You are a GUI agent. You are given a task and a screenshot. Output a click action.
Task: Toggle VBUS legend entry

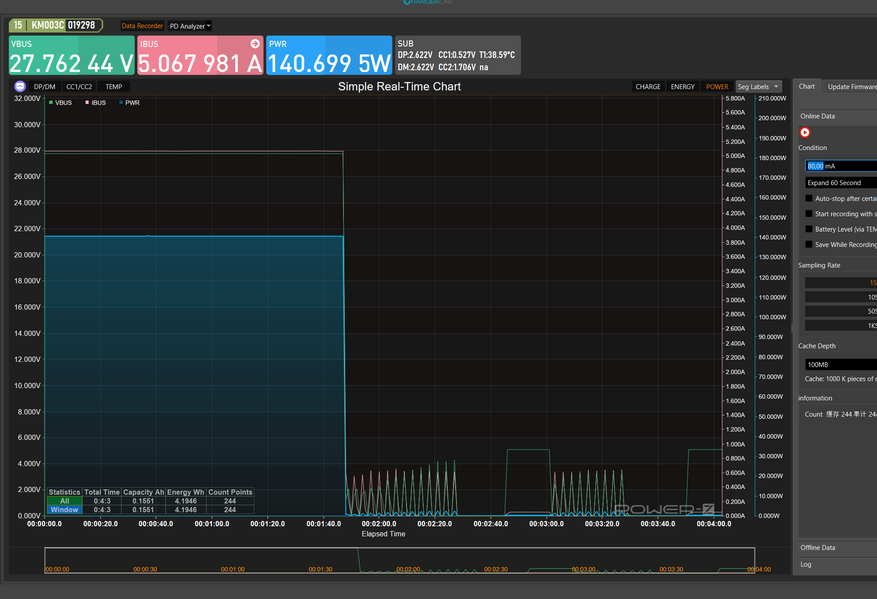pos(60,103)
